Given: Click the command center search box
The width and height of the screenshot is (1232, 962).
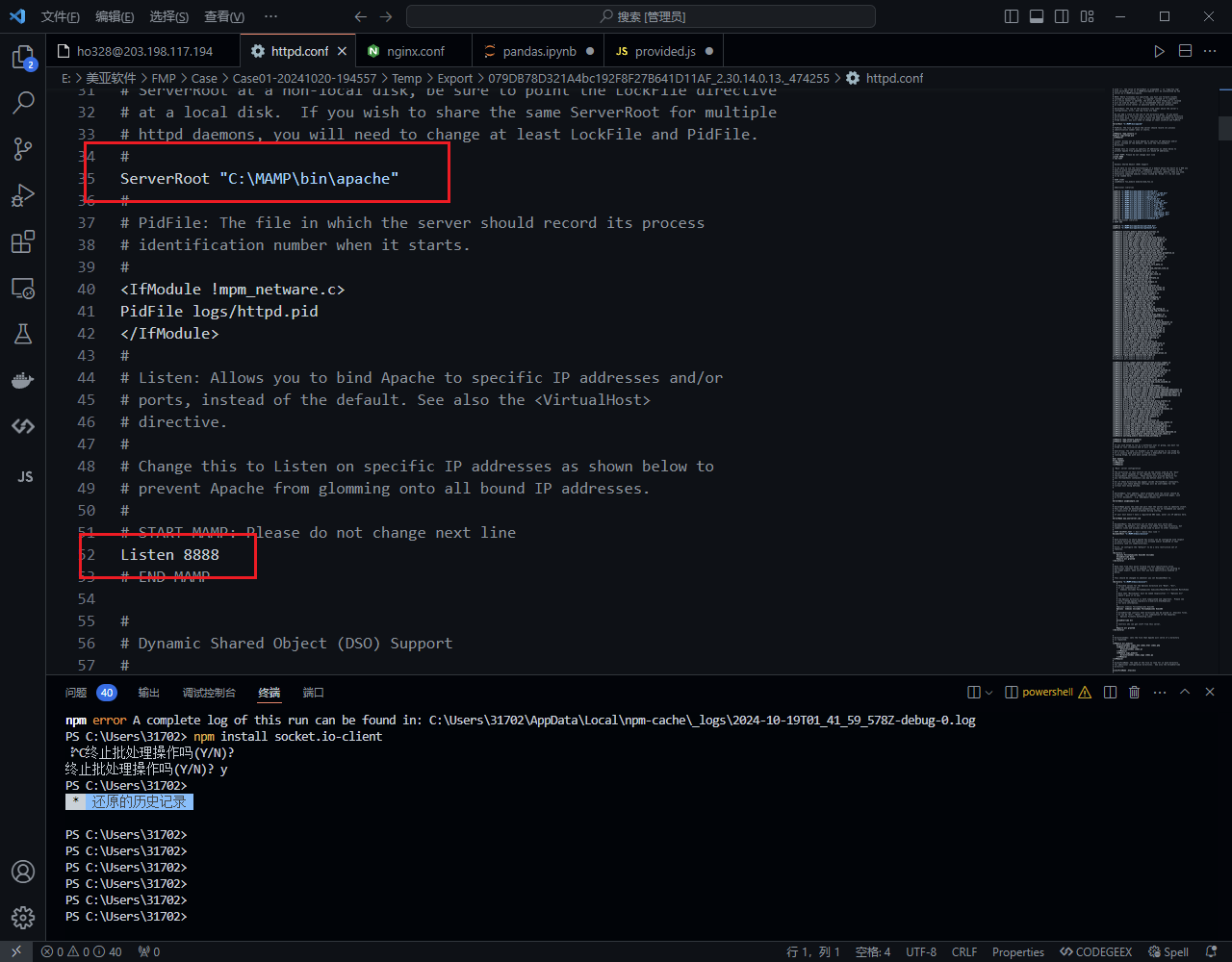Looking at the screenshot, I should coord(641,16).
